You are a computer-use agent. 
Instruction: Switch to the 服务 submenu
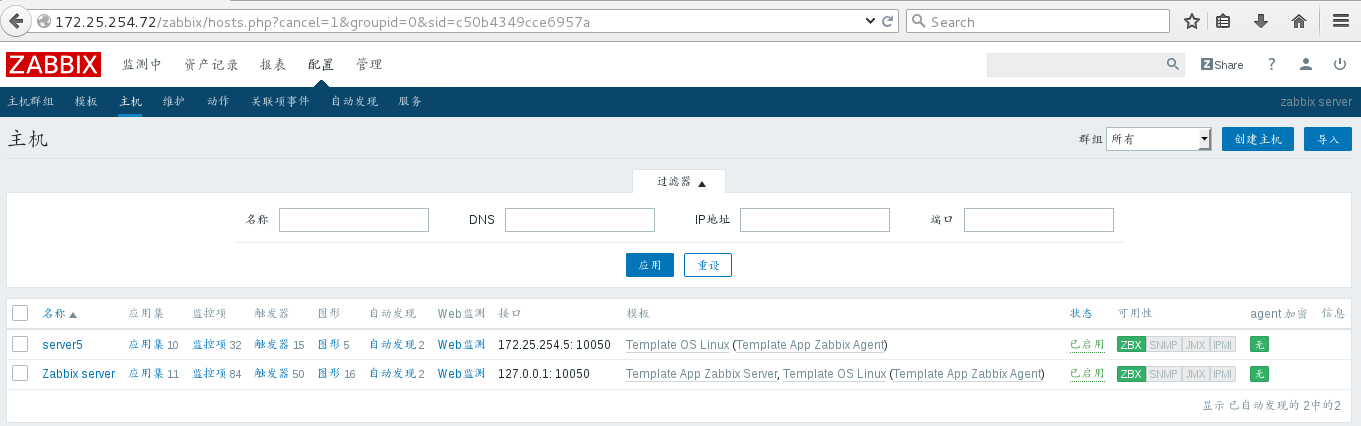410,102
